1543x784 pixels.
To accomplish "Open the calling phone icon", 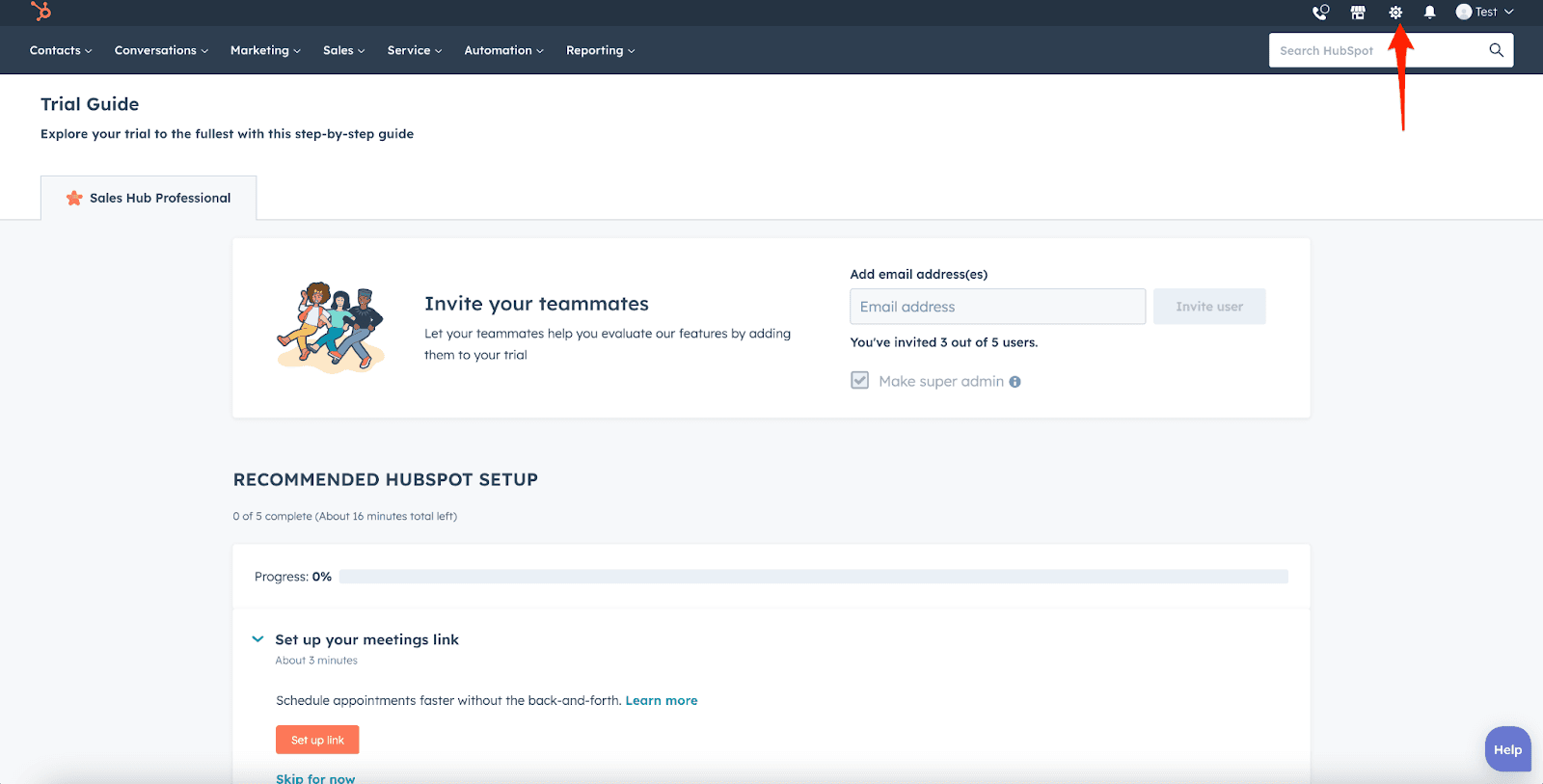I will pos(1320,13).
